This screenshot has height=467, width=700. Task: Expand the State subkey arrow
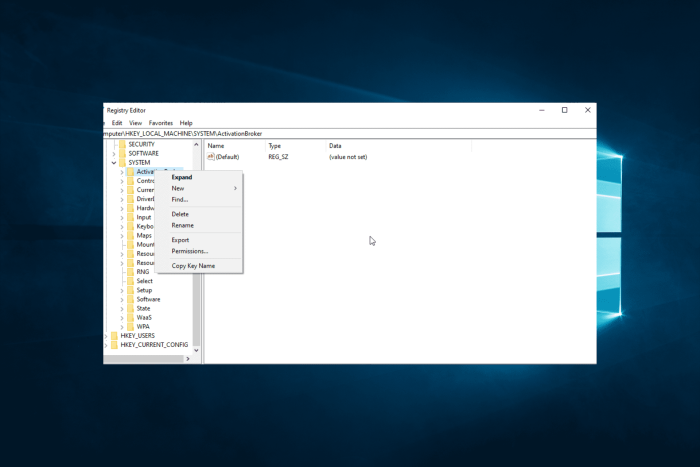122,309
